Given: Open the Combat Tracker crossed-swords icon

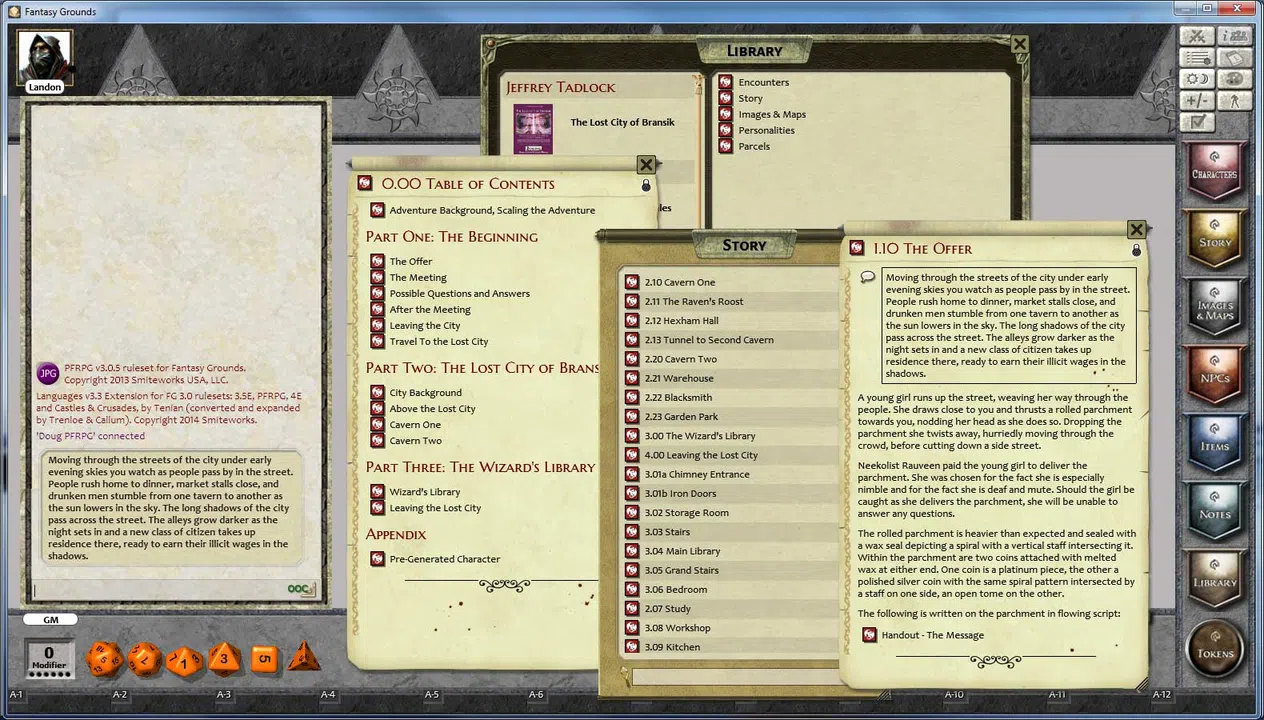Looking at the screenshot, I should [x=1197, y=36].
